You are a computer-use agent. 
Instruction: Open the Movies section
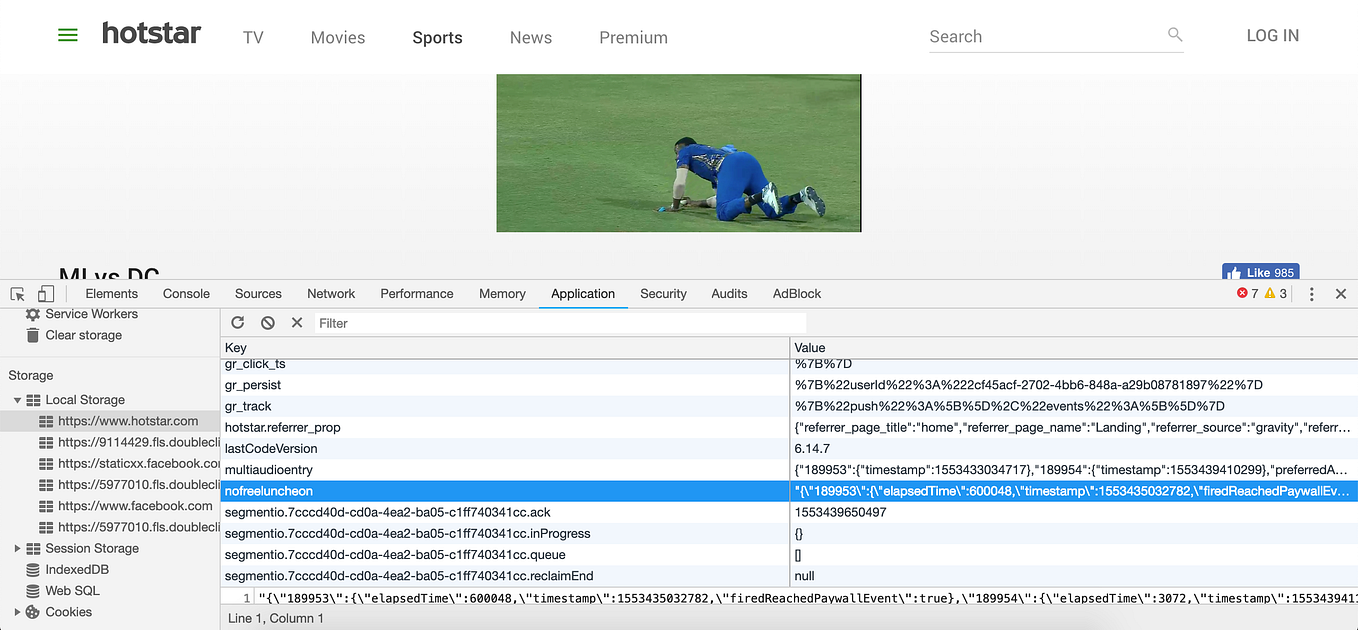click(x=338, y=38)
